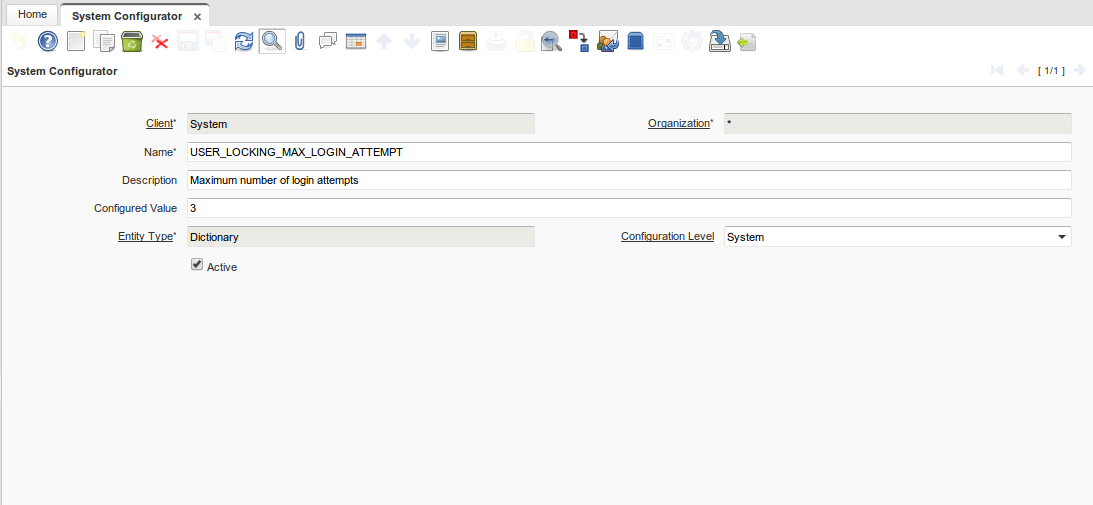Click the Refresh arrows icon
Viewport: 1093px width, 505px height.
point(244,41)
